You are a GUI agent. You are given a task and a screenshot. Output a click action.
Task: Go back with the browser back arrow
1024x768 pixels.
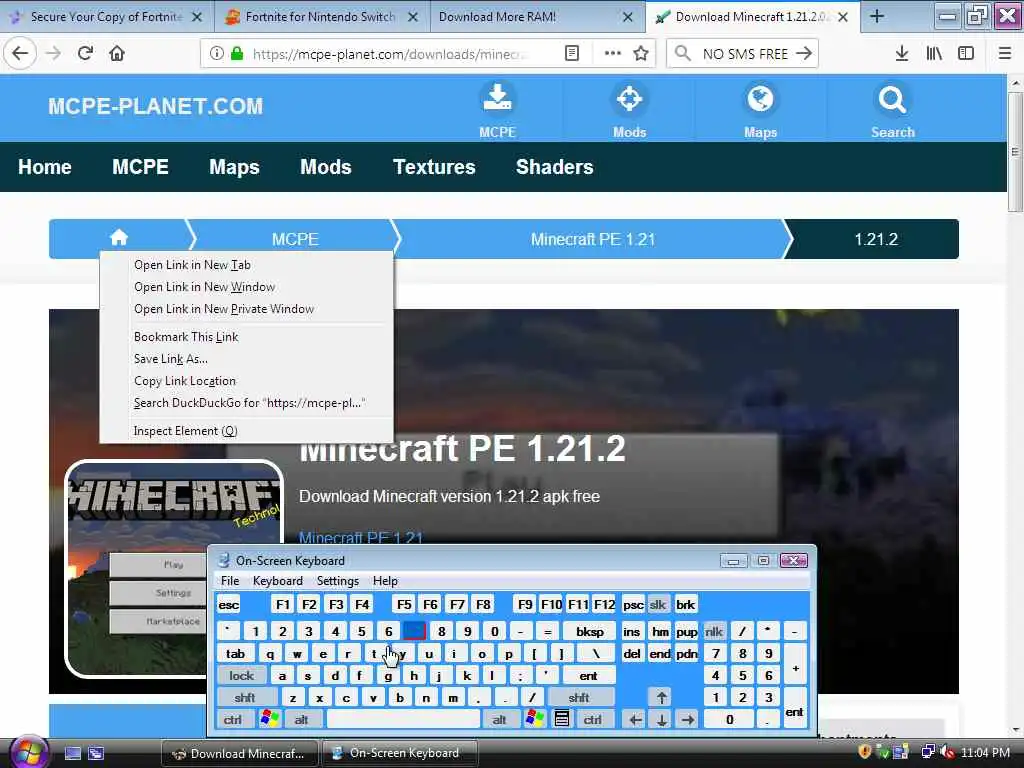tap(20, 54)
